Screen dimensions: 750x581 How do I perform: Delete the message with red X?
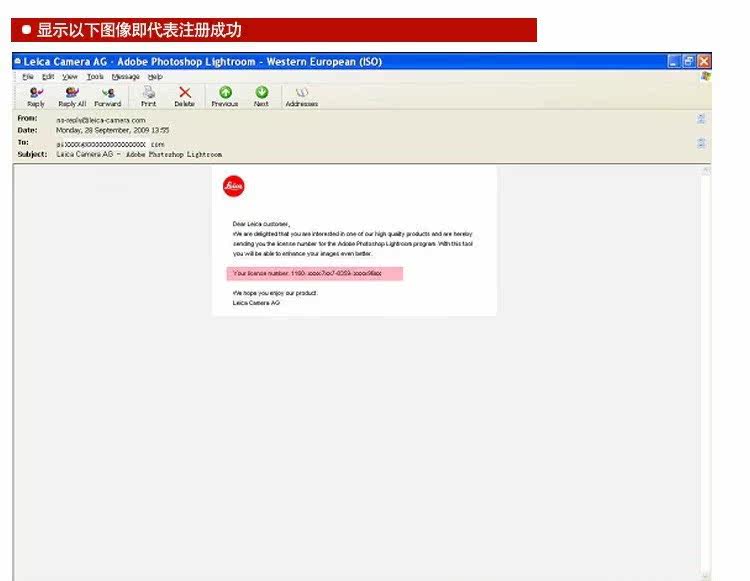pyautogui.click(x=185, y=97)
